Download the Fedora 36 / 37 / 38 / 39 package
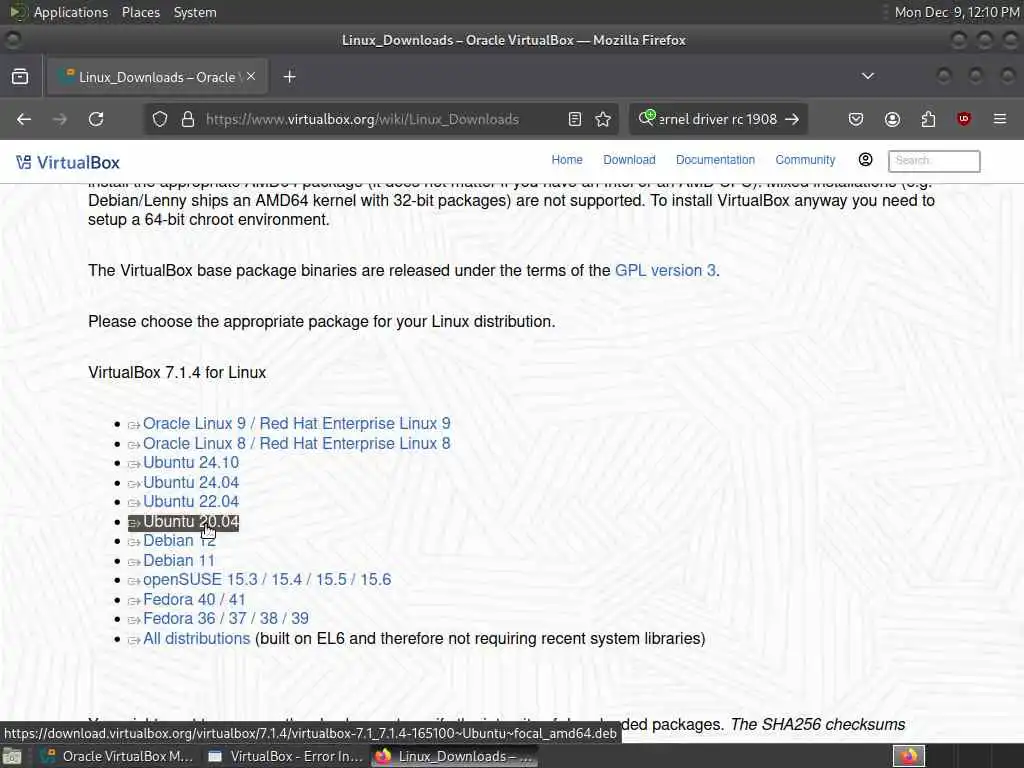The width and height of the screenshot is (1024, 768). point(225,618)
